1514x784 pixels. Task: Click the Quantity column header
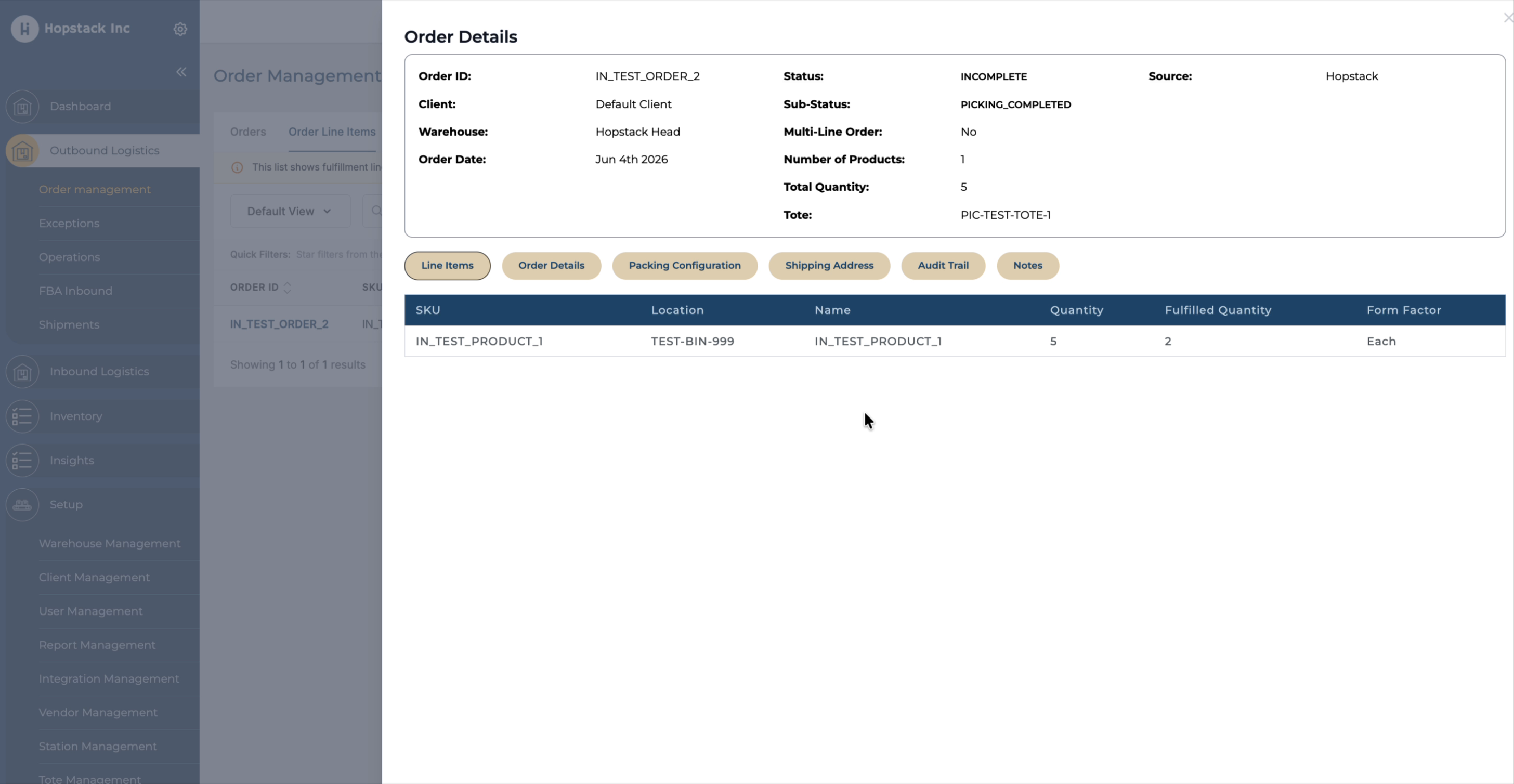pos(1076,310)
